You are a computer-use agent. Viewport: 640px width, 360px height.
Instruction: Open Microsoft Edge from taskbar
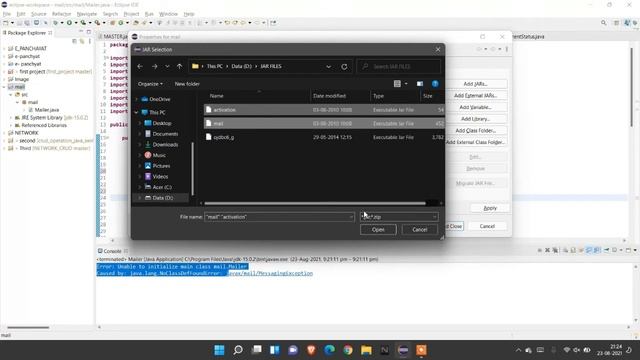click(x=329, y=350)
